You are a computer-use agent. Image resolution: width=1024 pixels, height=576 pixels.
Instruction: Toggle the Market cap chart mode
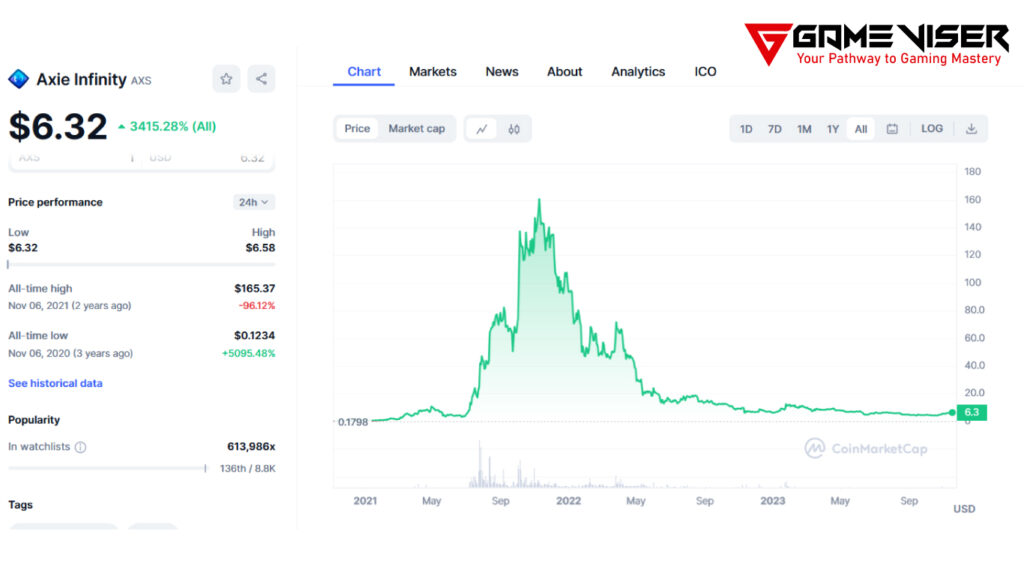pos(417,129)
